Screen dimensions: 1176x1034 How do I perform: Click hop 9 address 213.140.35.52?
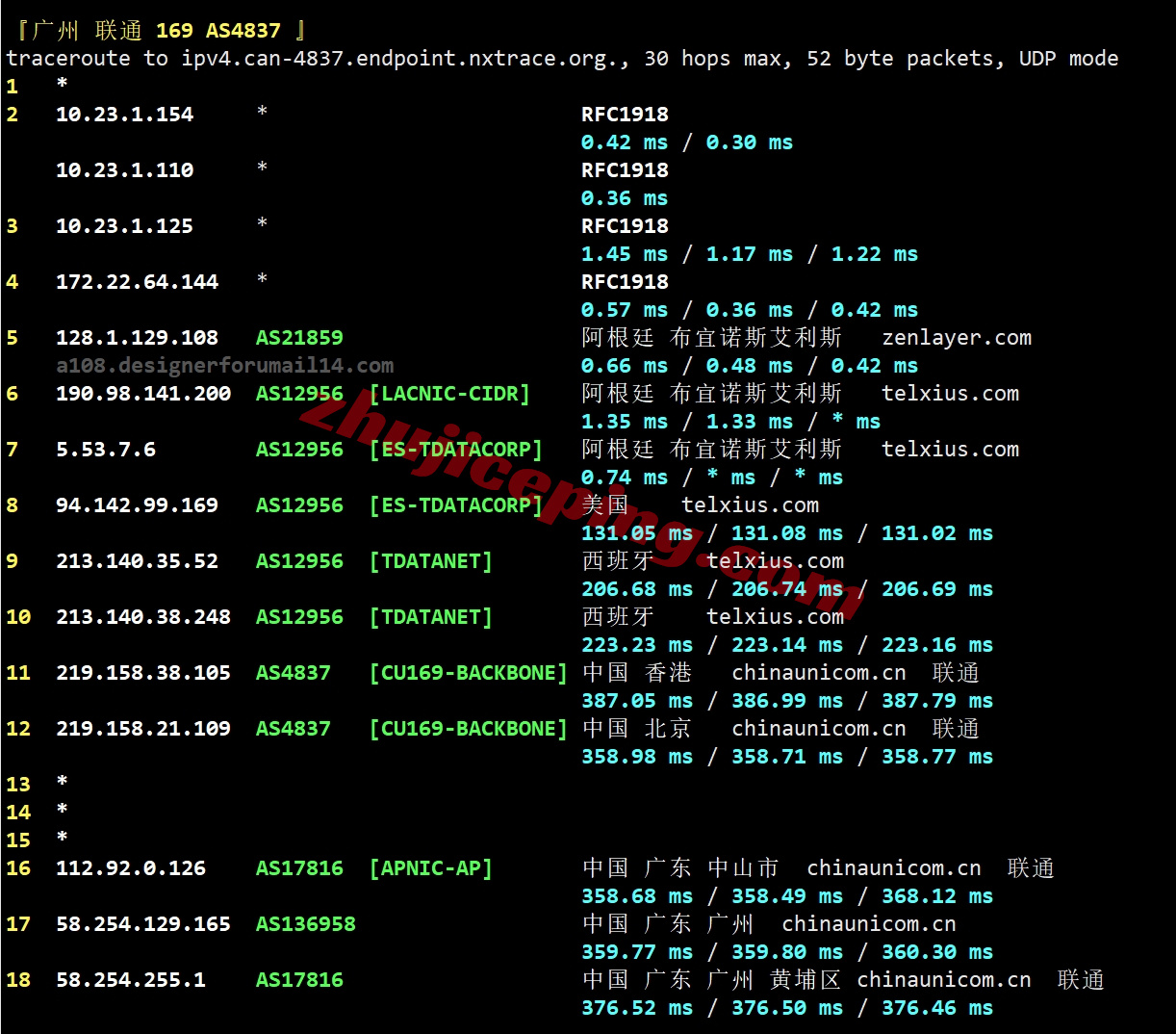[x=137, y=561]
